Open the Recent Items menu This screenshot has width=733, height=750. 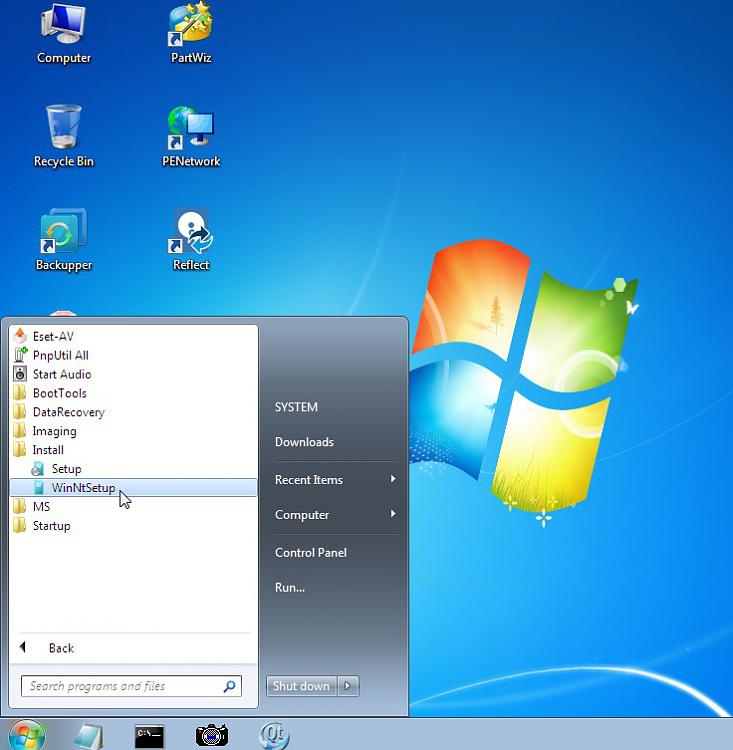pyautogui.click(x=336, y=479)
